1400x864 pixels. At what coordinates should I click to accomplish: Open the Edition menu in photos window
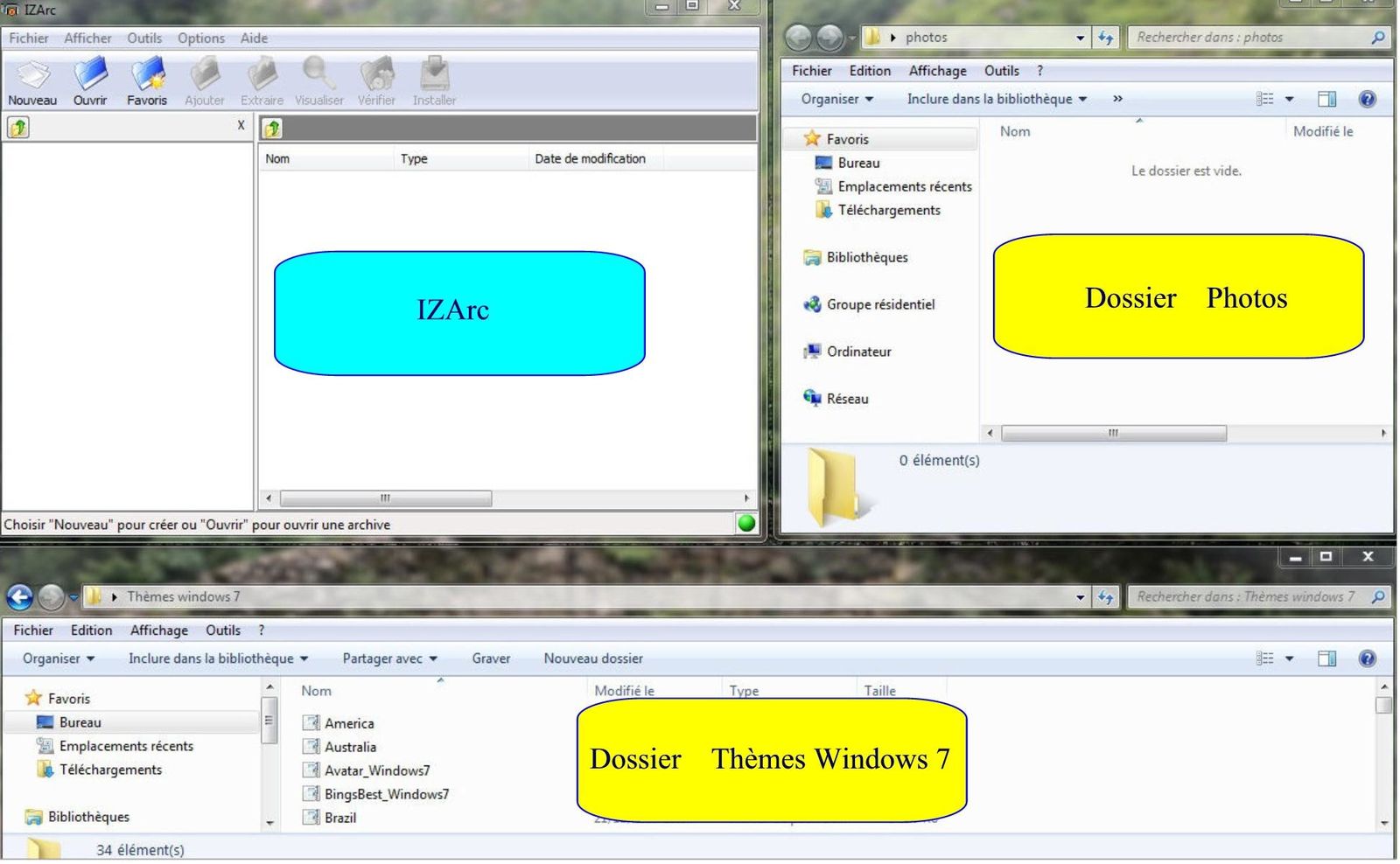(x=870, y=71)
